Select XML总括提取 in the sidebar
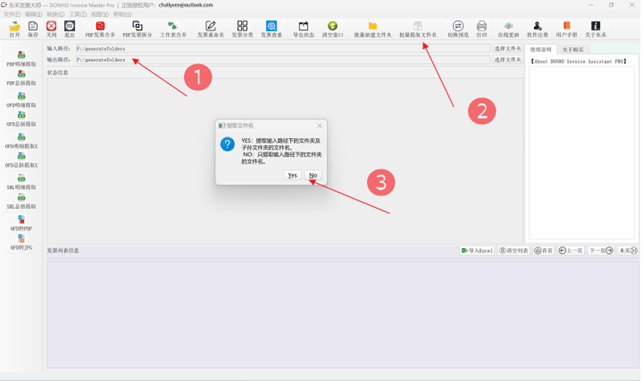643x381 pixels. (21, 201)
